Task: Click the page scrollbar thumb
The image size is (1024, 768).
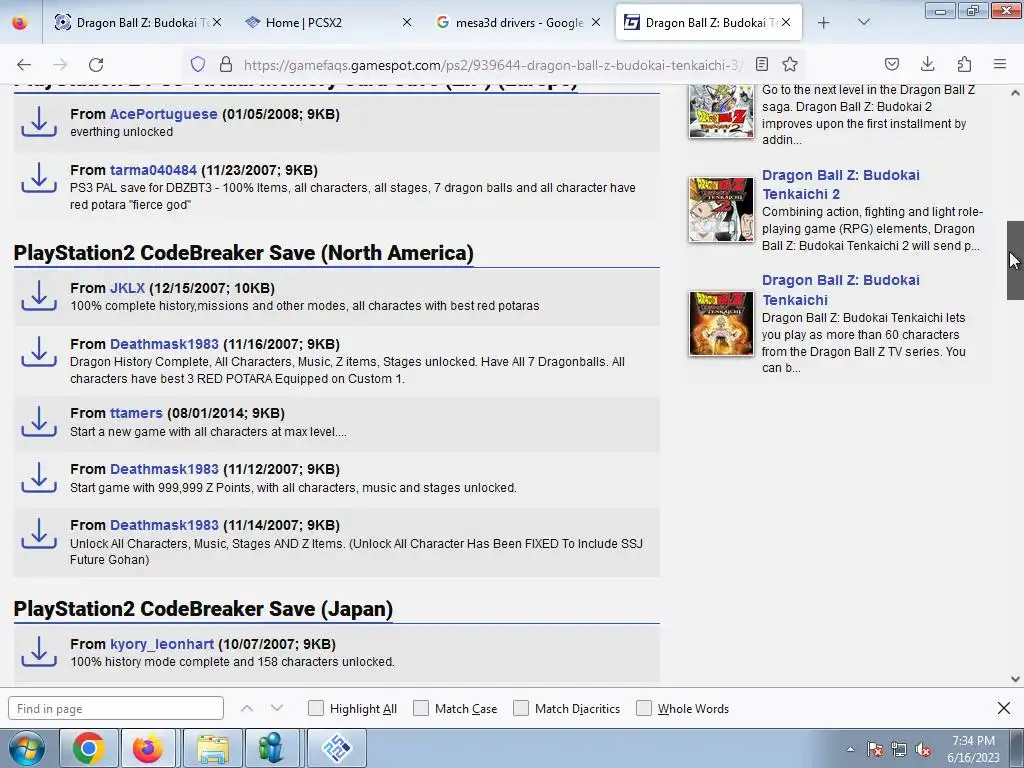Action: point(1015,260)
